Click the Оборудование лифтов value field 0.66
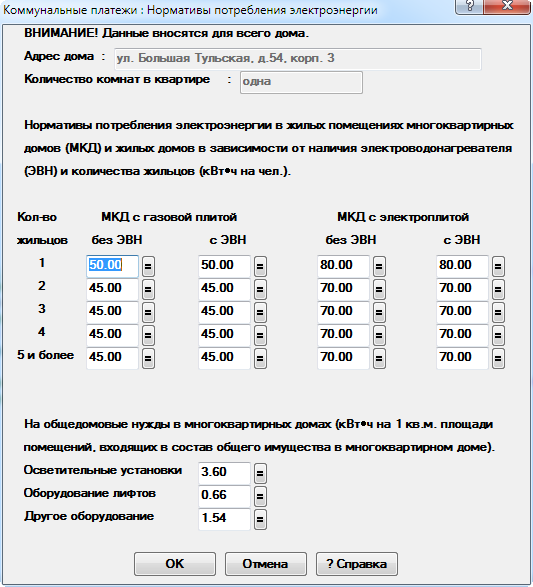 224,496
